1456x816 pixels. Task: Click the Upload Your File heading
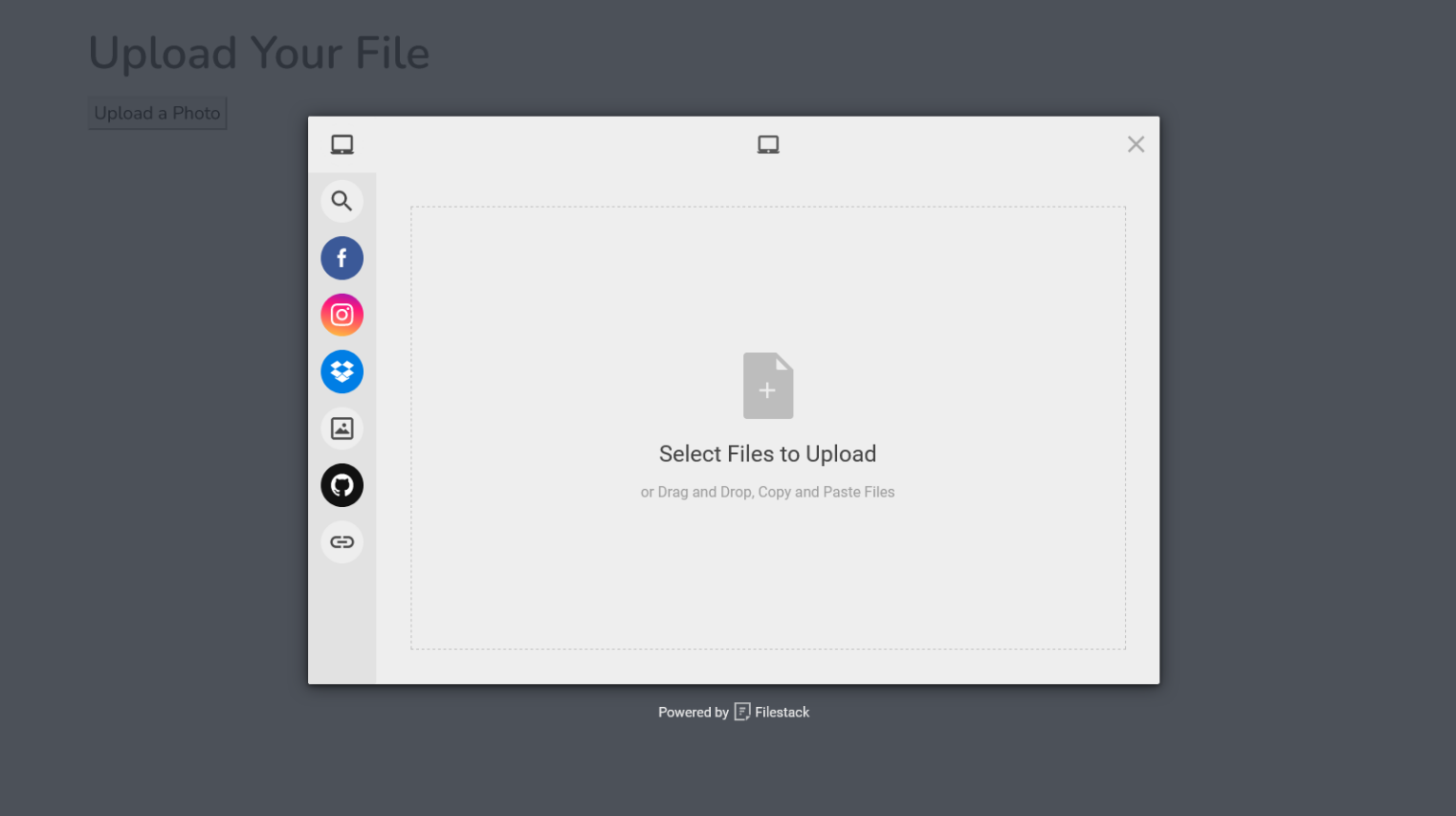[259, 53]
